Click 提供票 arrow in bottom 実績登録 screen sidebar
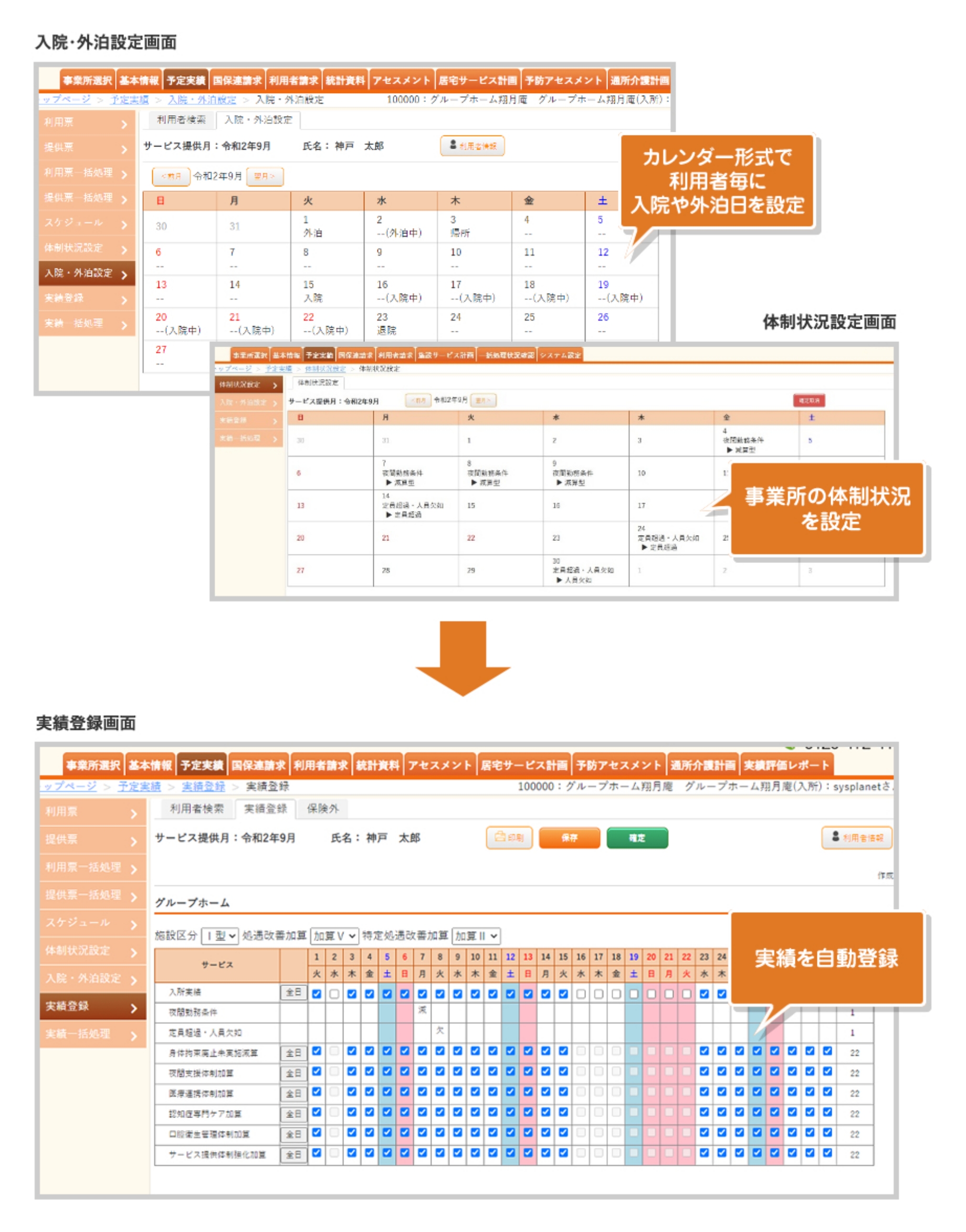Viewport: 966px width, 1232px height. (134, 842)
